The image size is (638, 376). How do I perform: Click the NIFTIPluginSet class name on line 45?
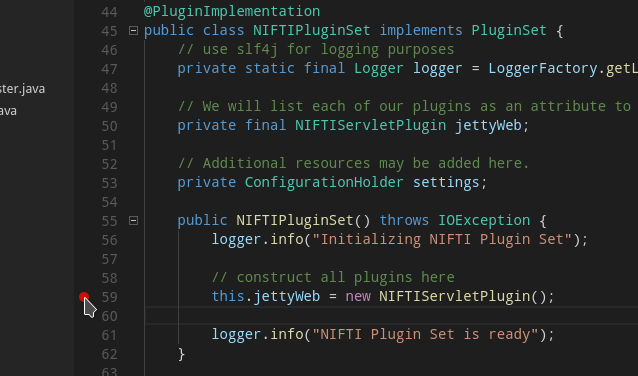[312, 30]
